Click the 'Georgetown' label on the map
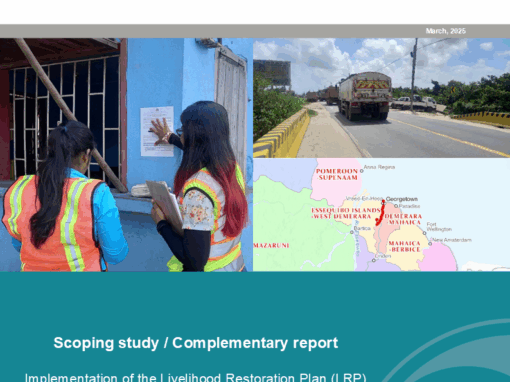The image size is (510, 382). [401, 199]
